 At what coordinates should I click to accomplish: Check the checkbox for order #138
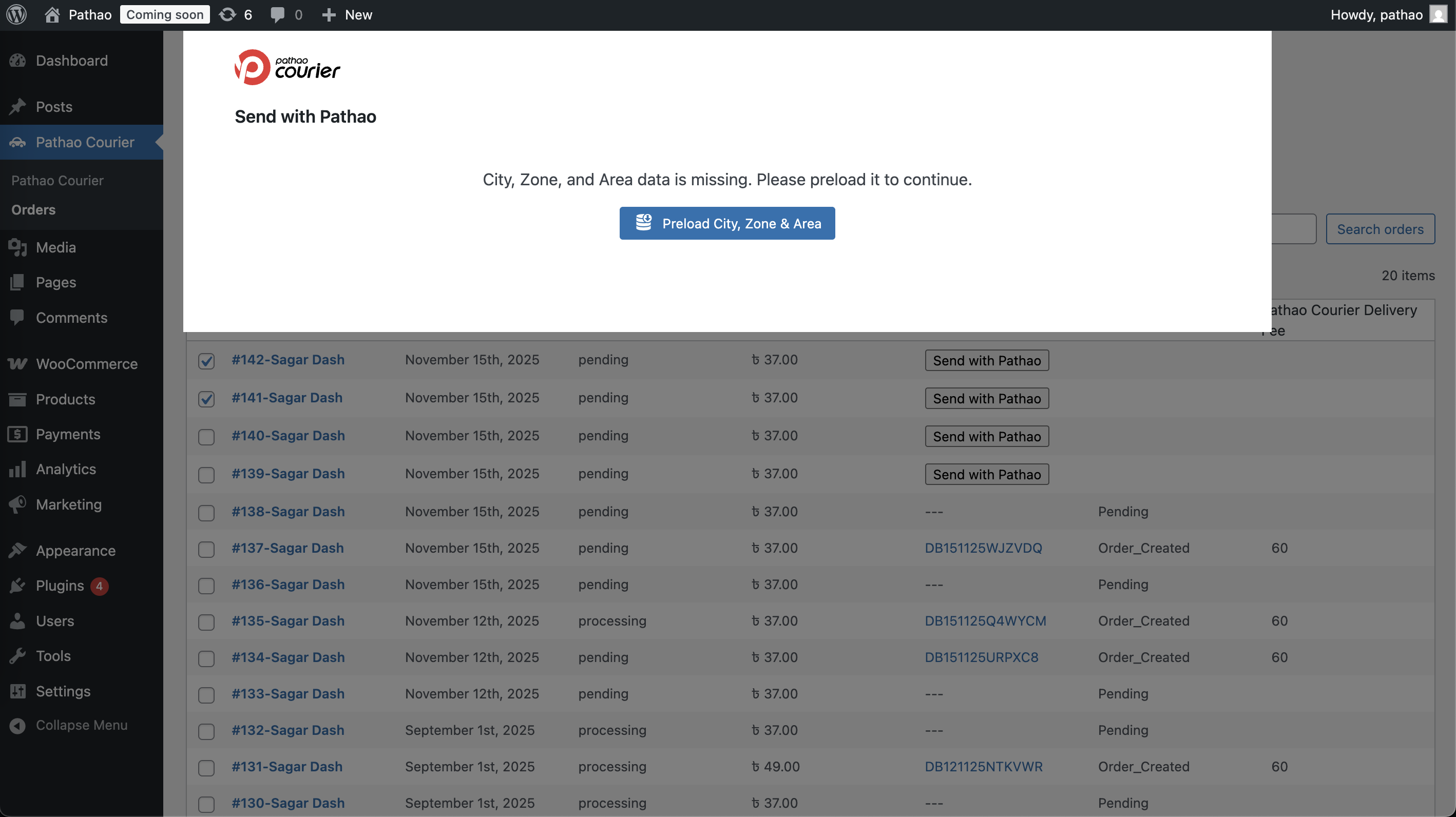206,513
